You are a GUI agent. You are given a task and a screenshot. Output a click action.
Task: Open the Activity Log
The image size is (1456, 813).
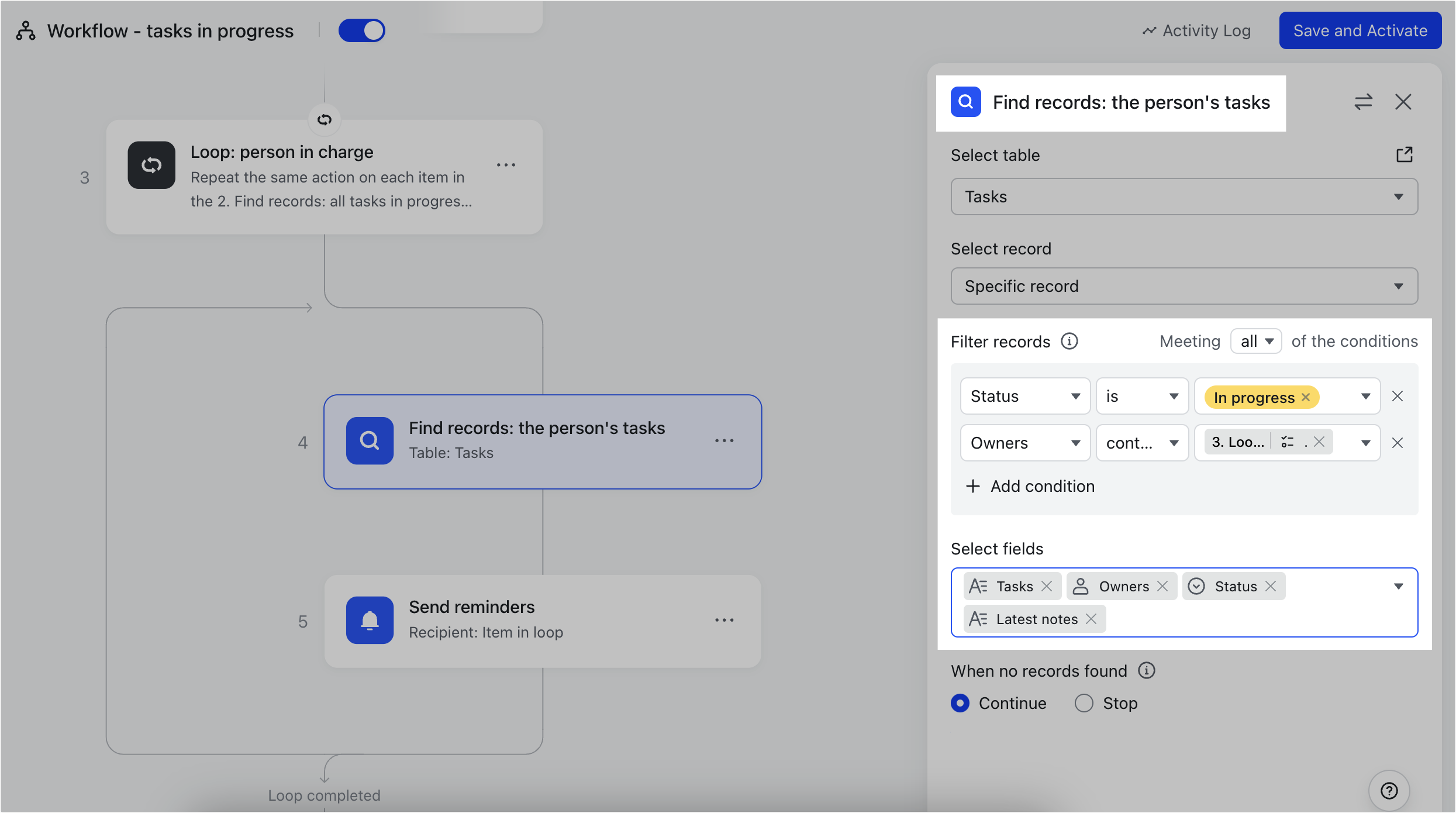click(x=1196, y=30)
